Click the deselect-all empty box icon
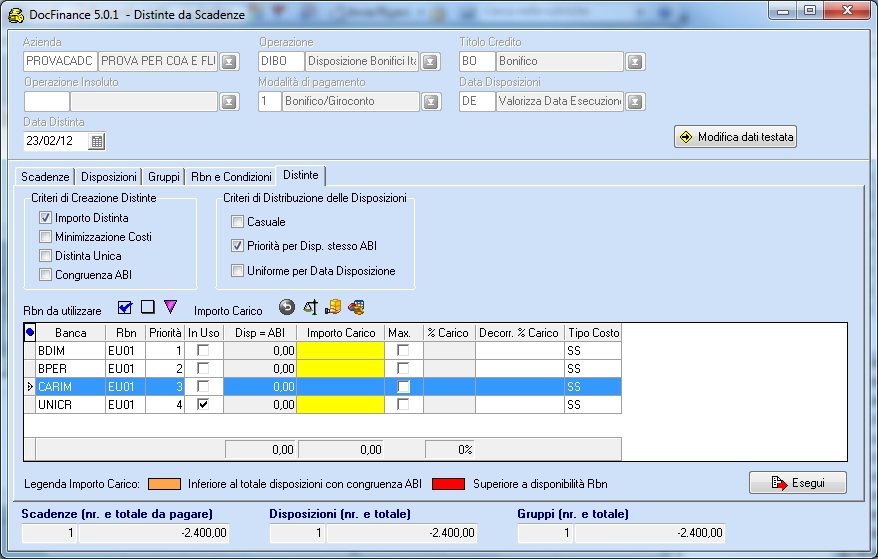This screenshot has height=559, width=878. (148, 307)
